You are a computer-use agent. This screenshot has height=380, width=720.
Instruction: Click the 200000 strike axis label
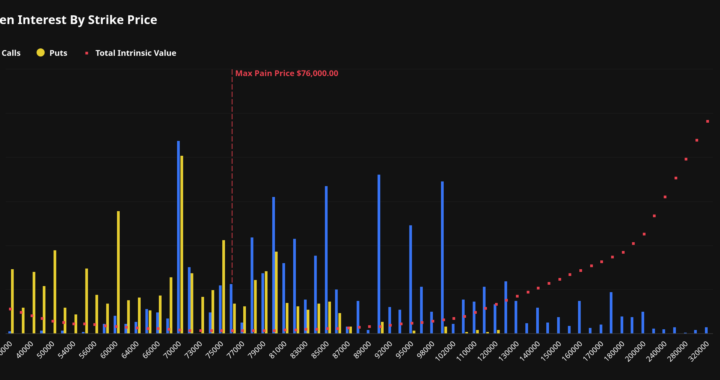[x=635, y=352]
